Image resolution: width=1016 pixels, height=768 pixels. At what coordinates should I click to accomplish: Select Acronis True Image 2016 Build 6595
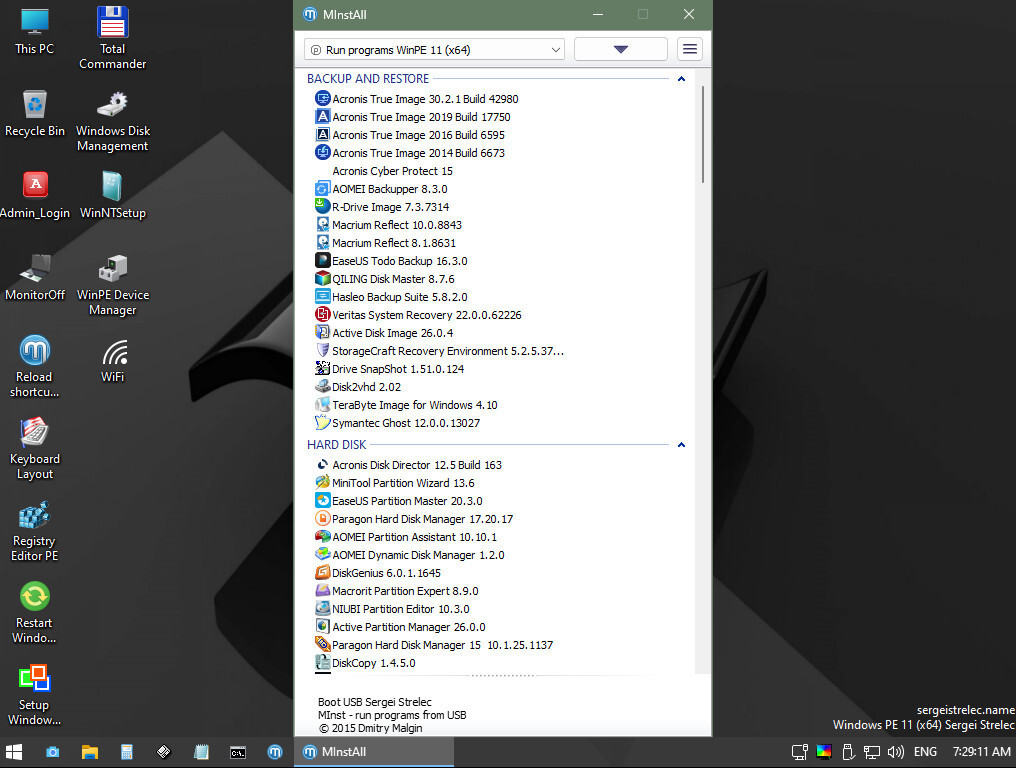(x=419, y=135)
